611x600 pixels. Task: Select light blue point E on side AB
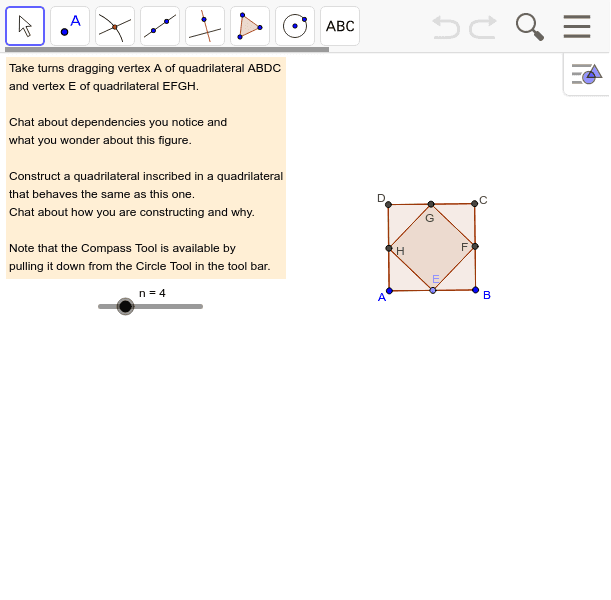click(433, 290)
